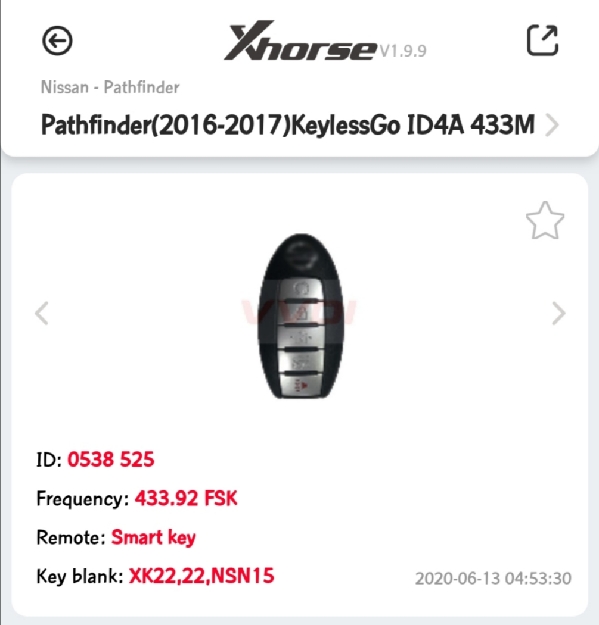Click the "ID:" field label
Screen dimensions: 599x625
(x=49, y=460)
